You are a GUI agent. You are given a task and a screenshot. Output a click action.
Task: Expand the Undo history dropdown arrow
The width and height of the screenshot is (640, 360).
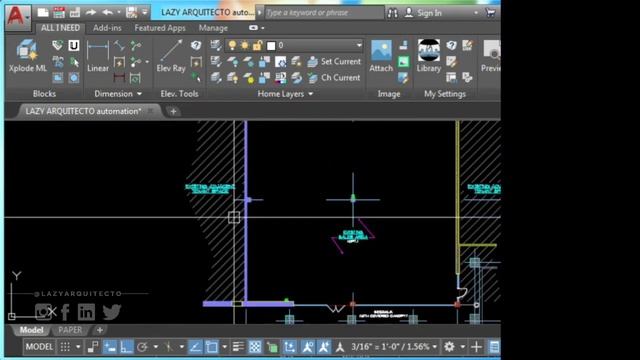click(119, 13)
